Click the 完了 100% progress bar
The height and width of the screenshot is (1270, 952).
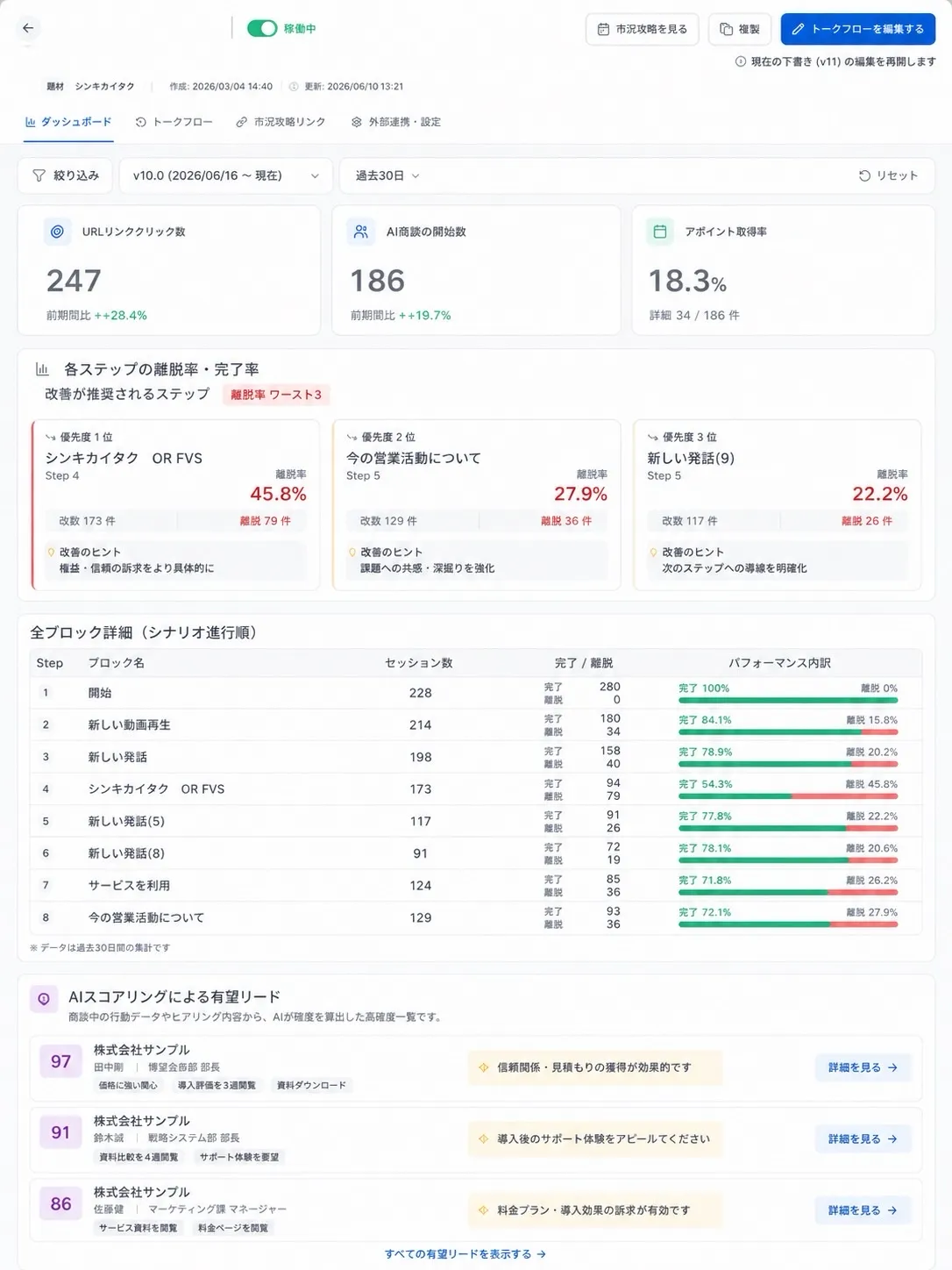788,700
